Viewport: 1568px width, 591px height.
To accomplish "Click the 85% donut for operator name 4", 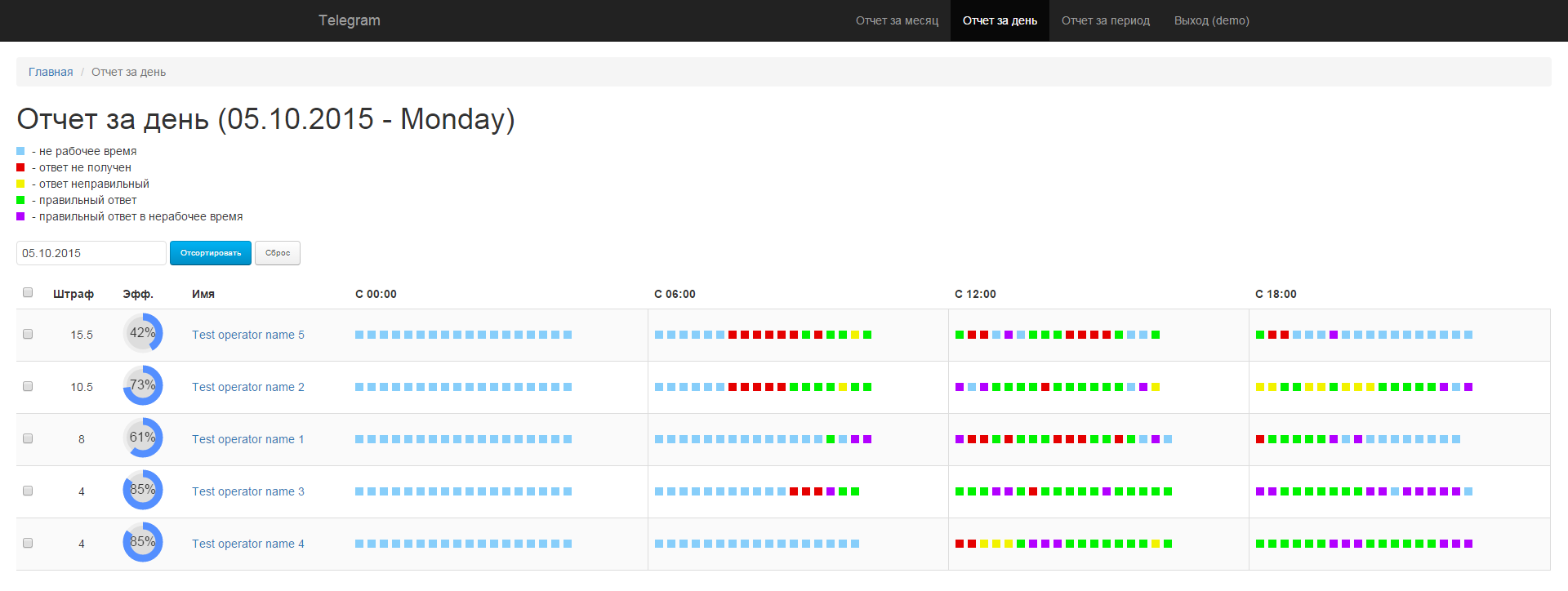I will click(x=143, y=542).
